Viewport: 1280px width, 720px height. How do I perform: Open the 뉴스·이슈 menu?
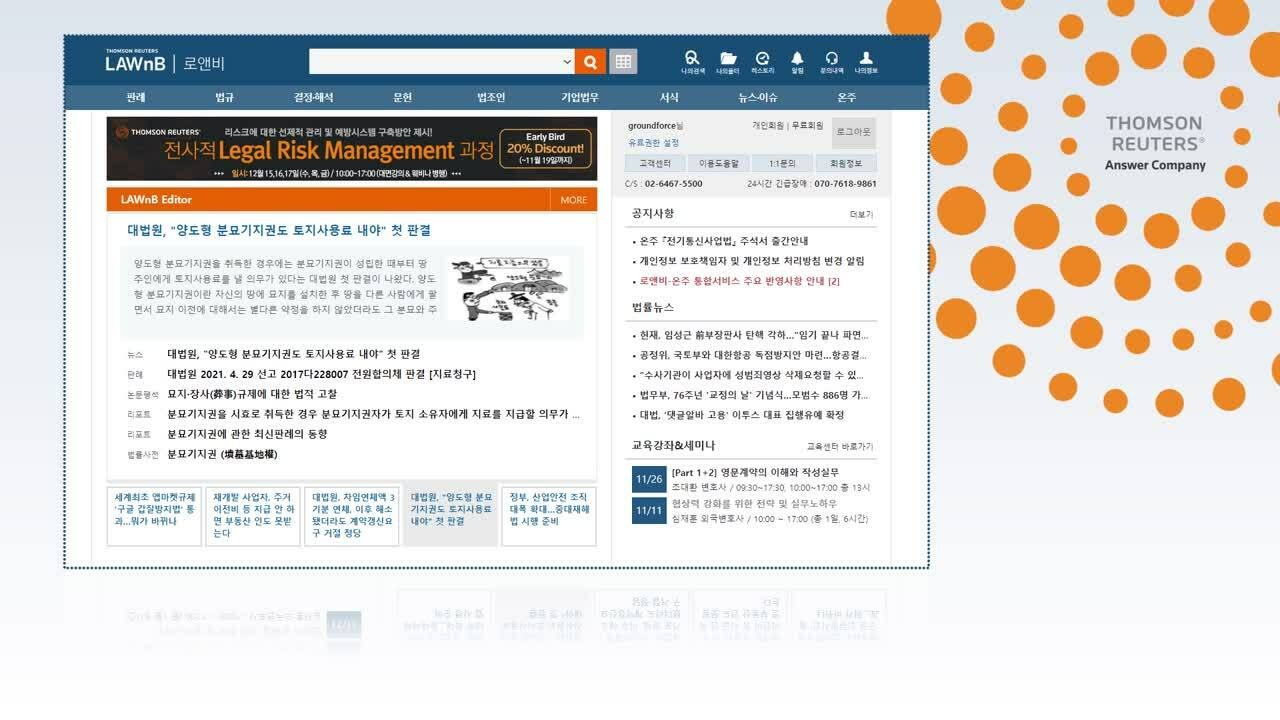pyautogui.click(x=757, y=98)
